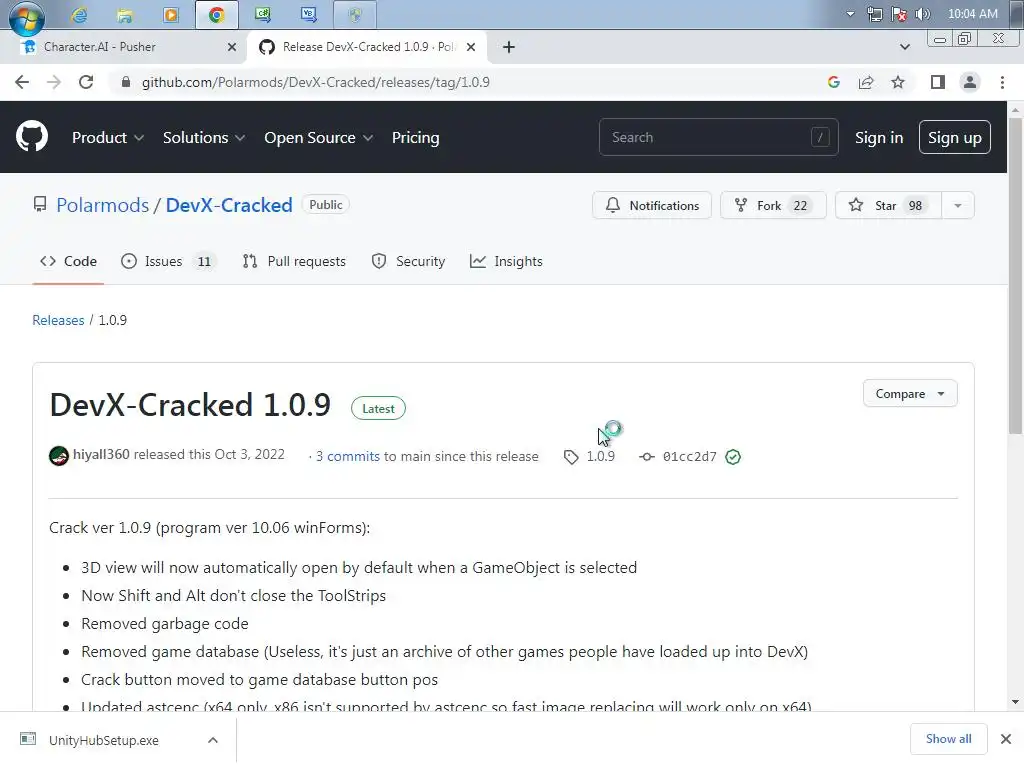Viewport: 1024px width, 768px height.
Task: Share this page icon
Action: [x=866, y=82]
